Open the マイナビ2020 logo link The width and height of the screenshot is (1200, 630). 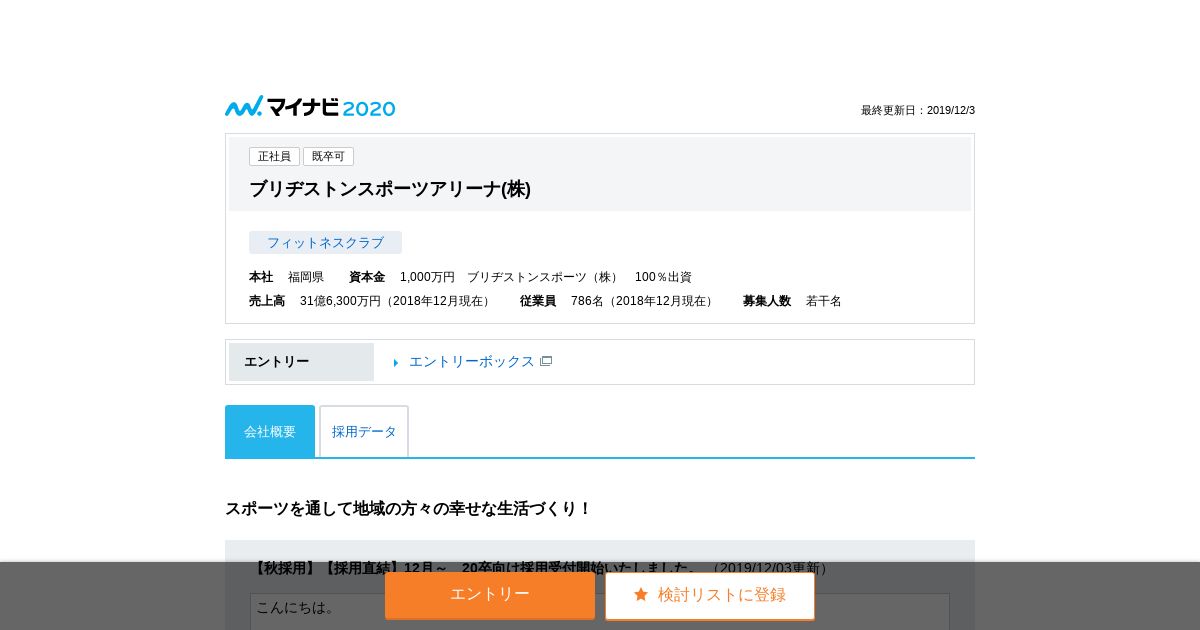point(310,107)
